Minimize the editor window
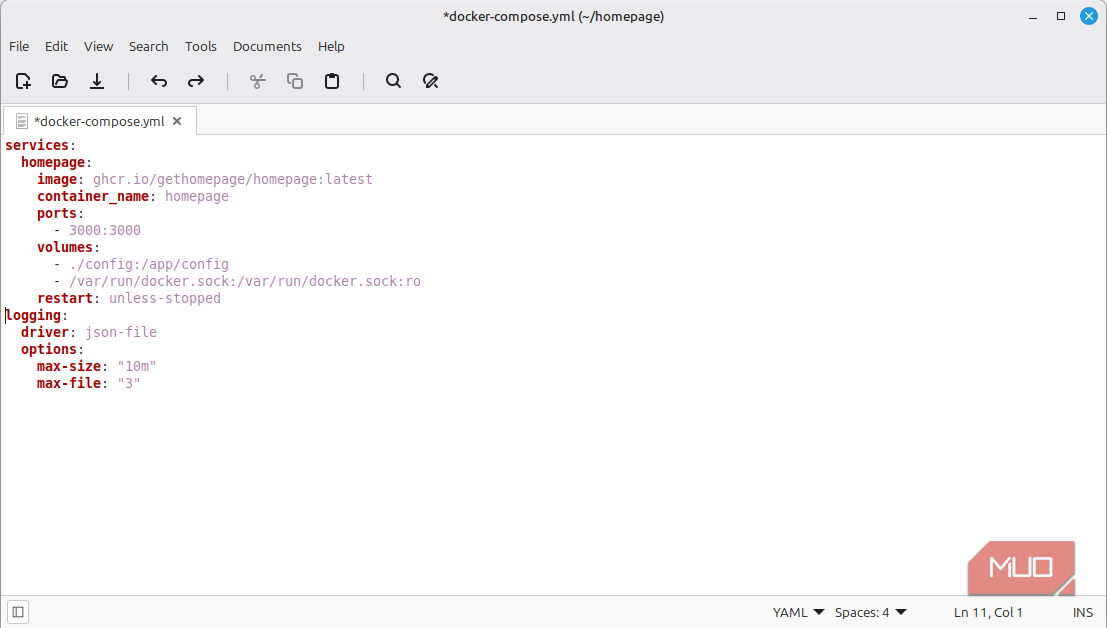Screen dimensions: 1107x628 coord(1033,16)
